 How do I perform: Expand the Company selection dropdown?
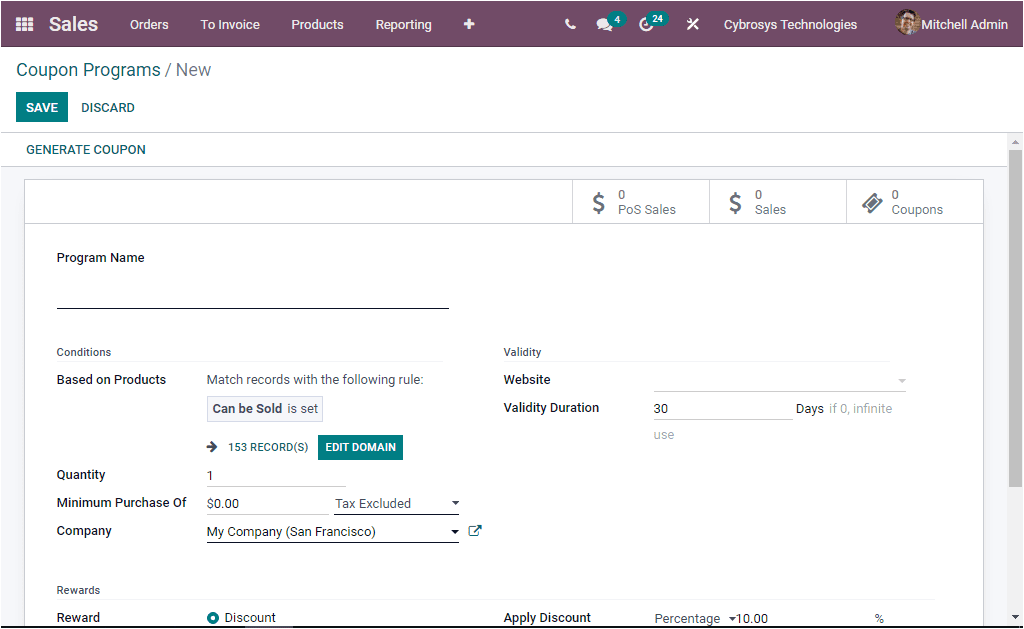455,531
